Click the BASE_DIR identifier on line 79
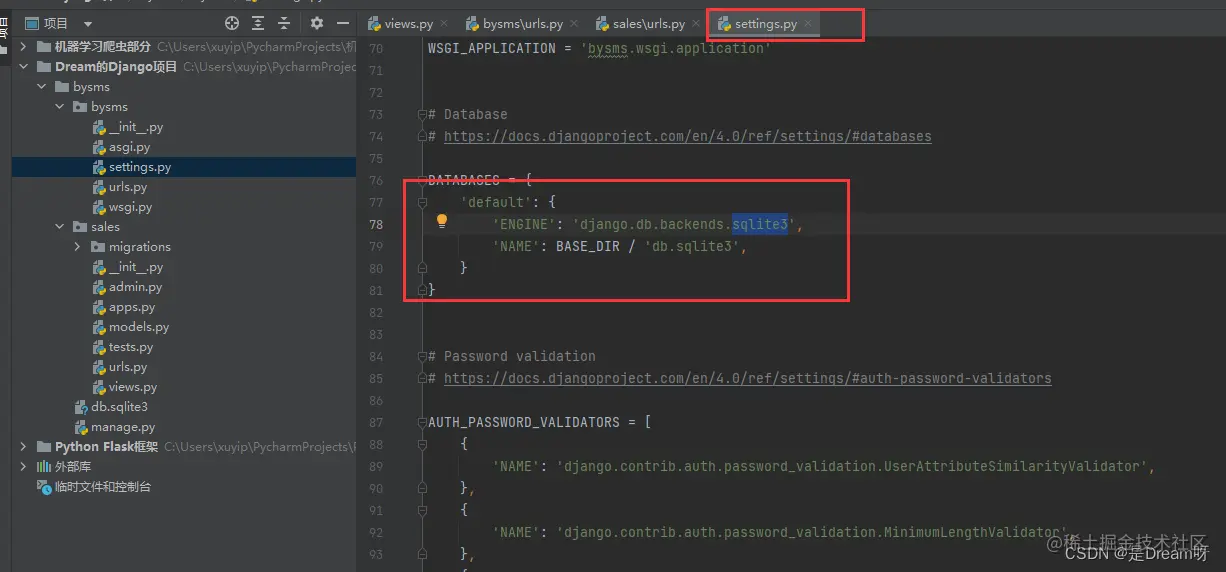 tap(587, 246)
